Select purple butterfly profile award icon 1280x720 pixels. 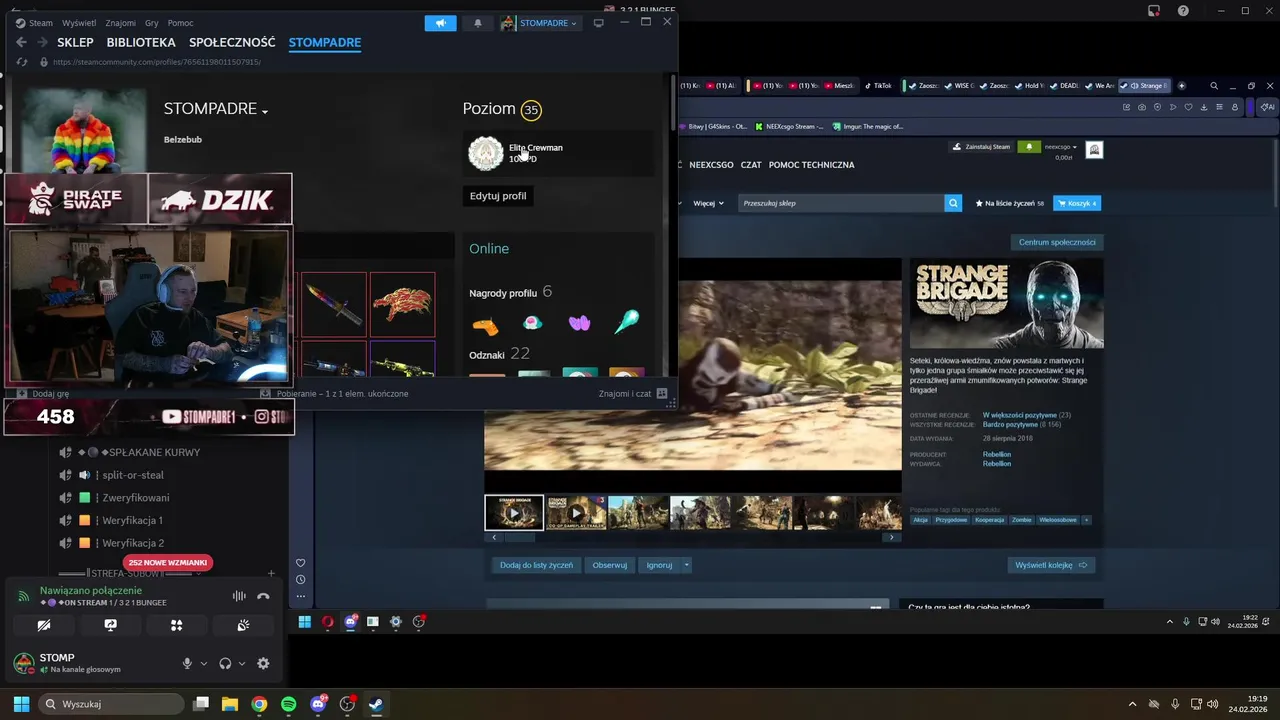pyautogui.click(x=579, y=322)
